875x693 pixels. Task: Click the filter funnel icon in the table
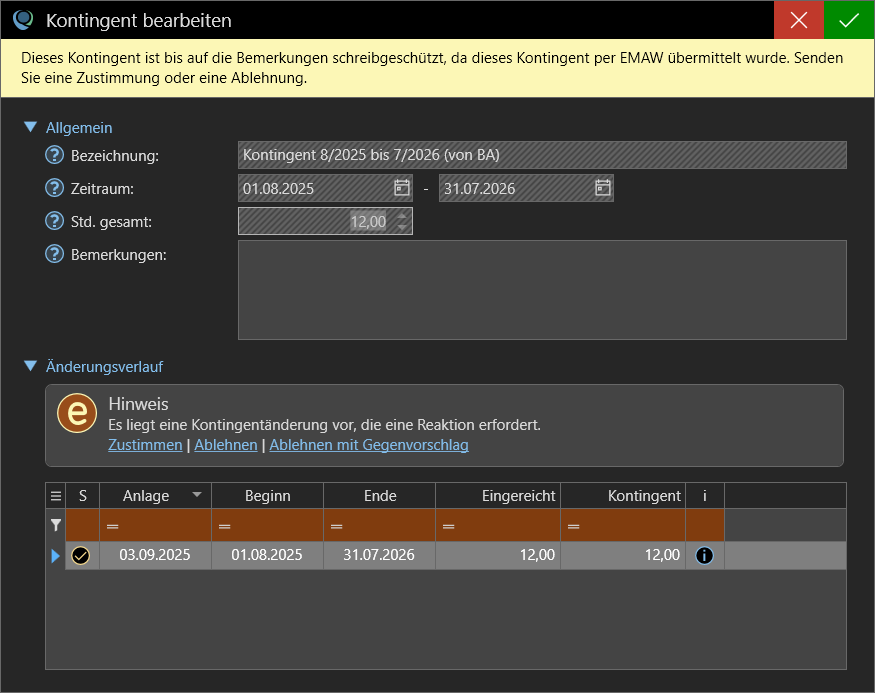pyautogui.click(x=56, y=524)
